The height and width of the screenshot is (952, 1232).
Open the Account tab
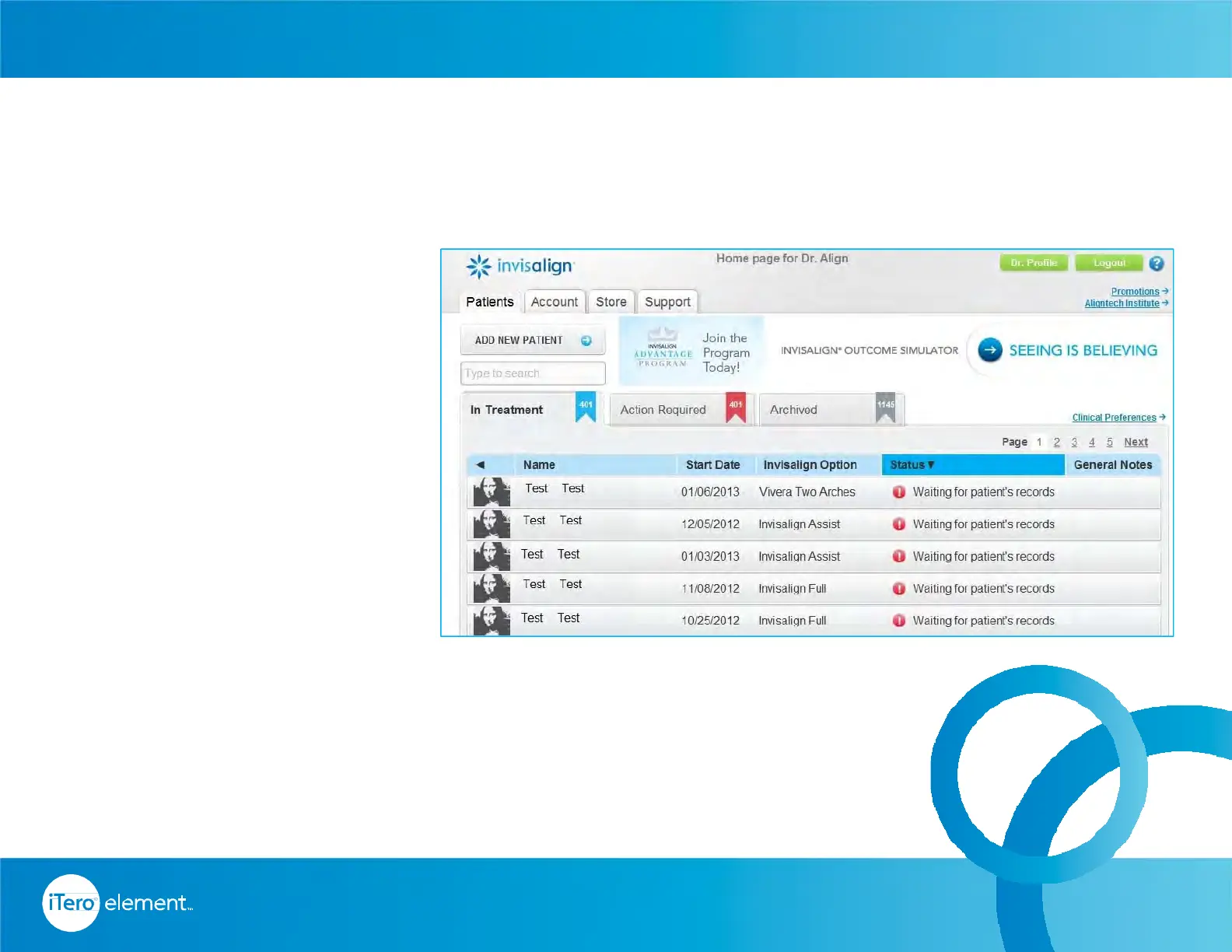click(555, 302)
